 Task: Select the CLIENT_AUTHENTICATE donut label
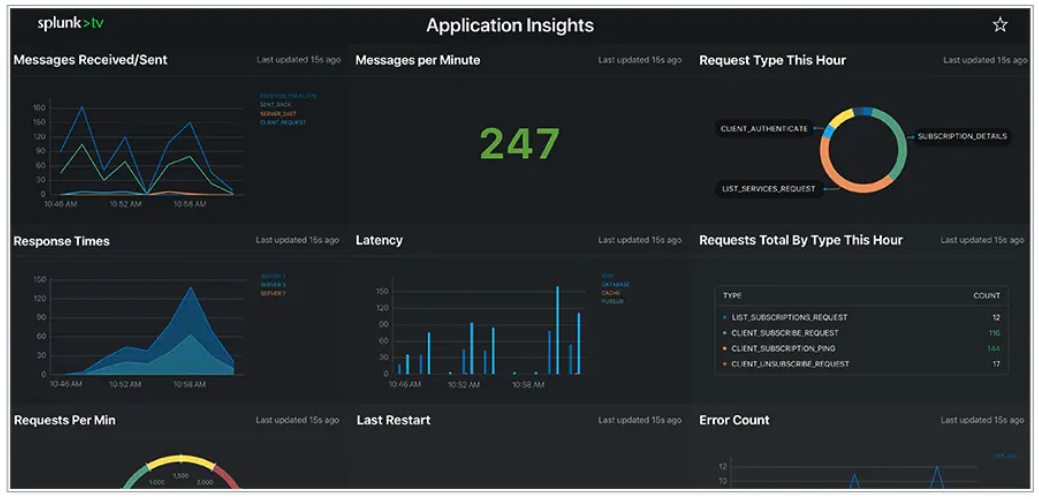pyautogui.click(x=764, y=129)
